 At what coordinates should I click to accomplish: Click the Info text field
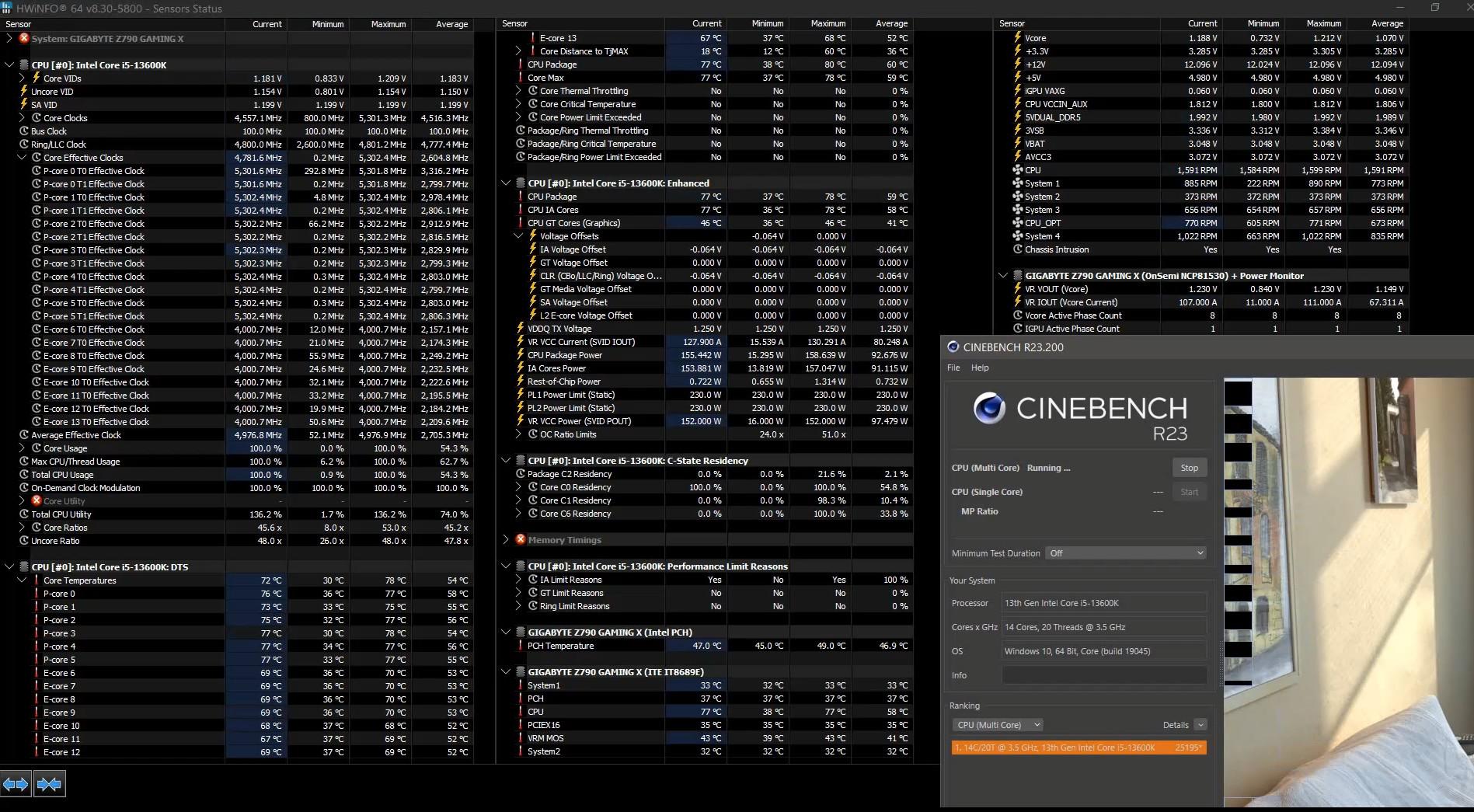pos(1103,675)
